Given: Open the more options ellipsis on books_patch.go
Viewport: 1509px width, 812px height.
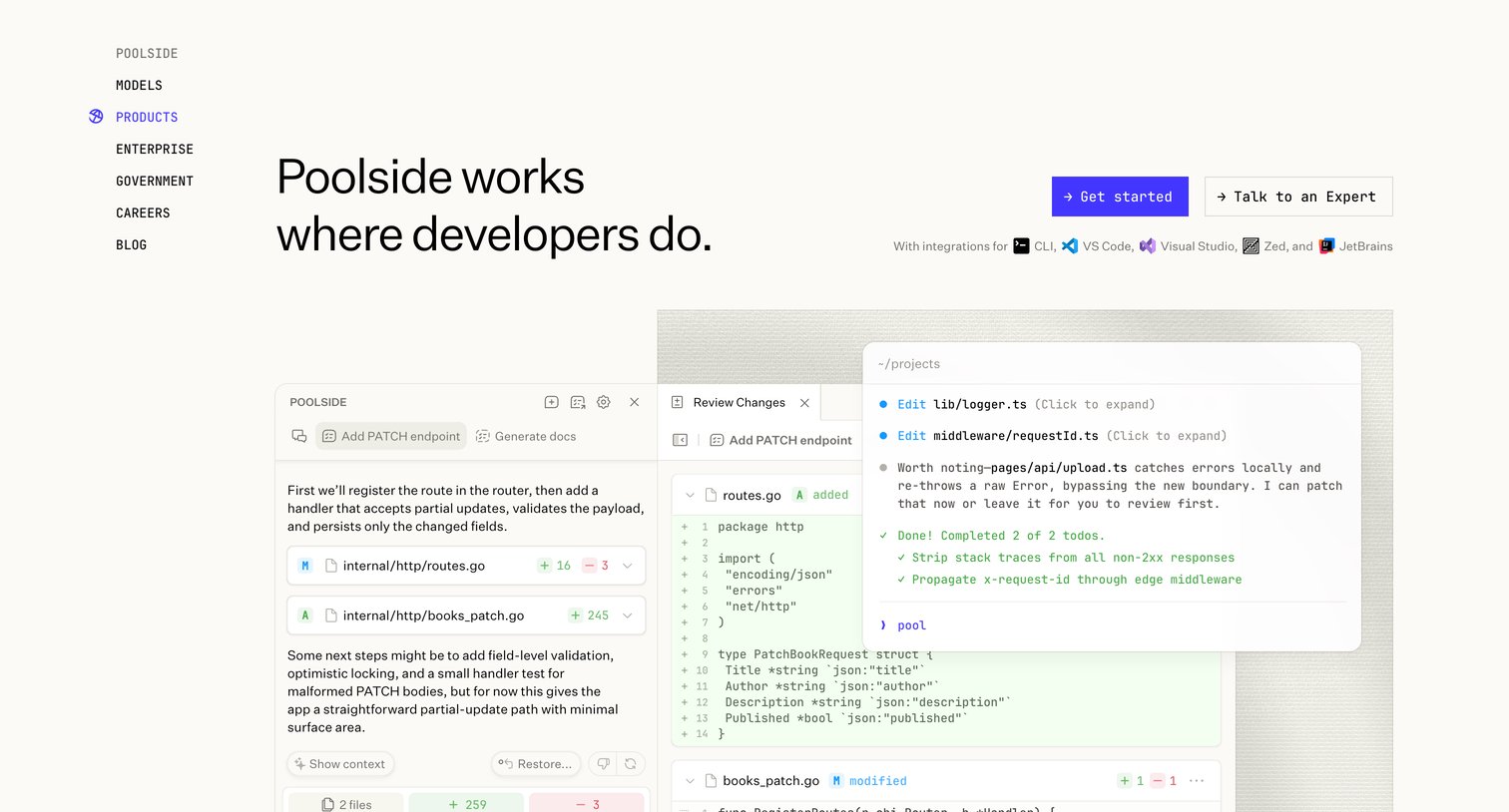Looking at the screenshot, I should pyautogui.click(x=1198, y=781).
